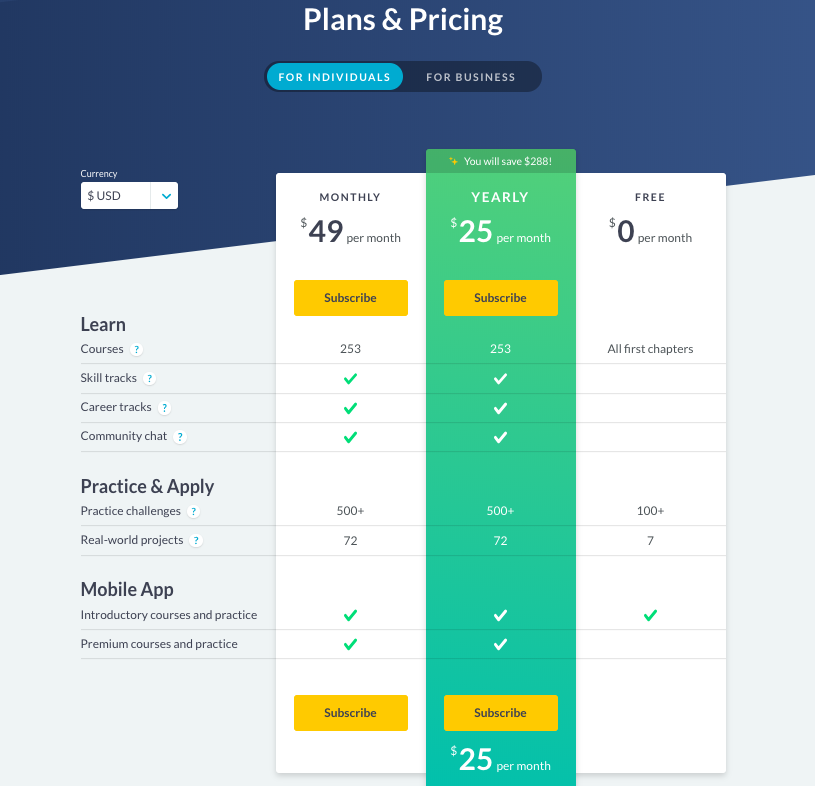This screenshot has height=786, width=815.
Task: Click the Community chat info icon
Action: (181, 437)
